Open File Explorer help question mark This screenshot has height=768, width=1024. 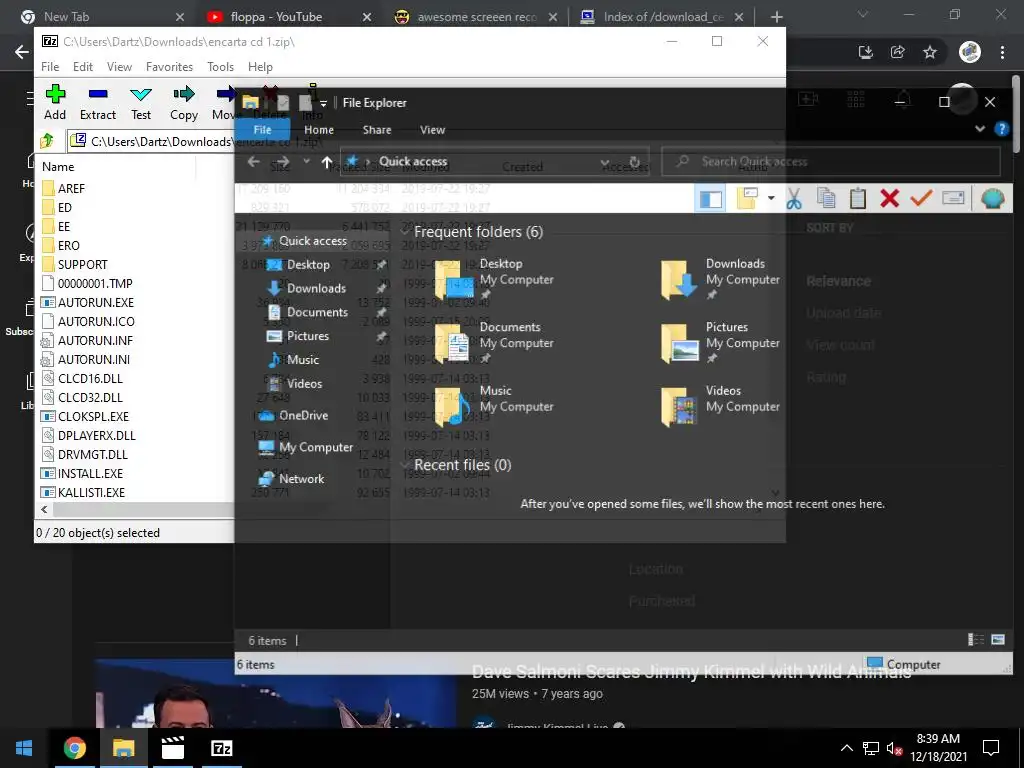click(1001, 129)
